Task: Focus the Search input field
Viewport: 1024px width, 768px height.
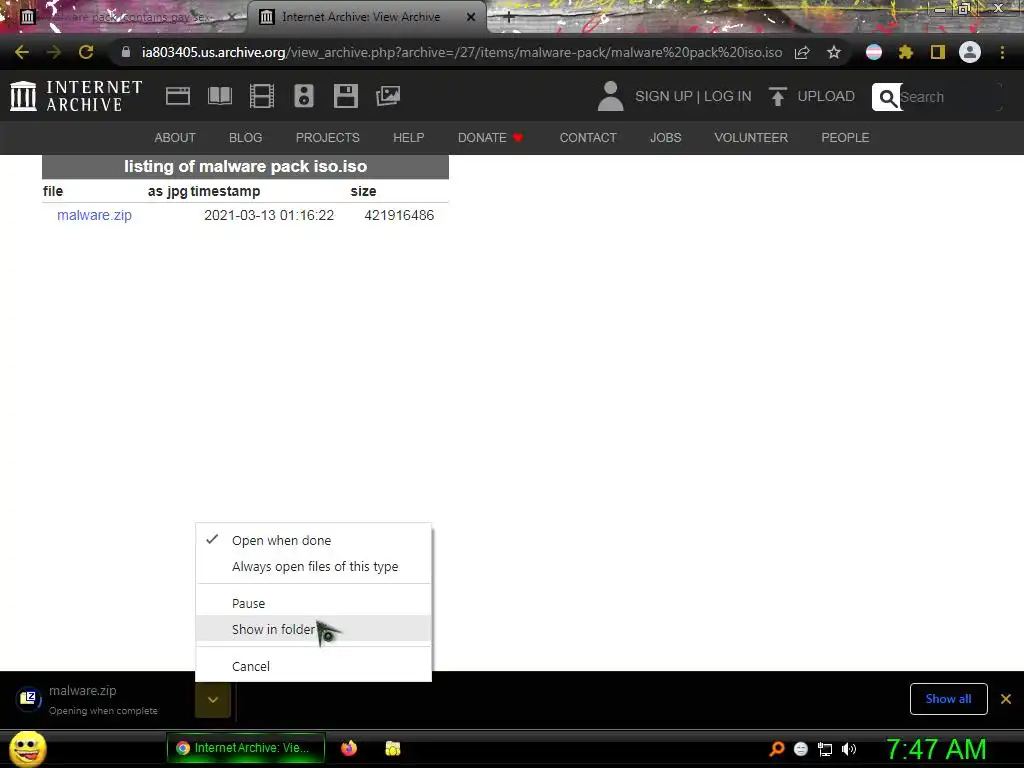Action: click(x=950, y=97)
